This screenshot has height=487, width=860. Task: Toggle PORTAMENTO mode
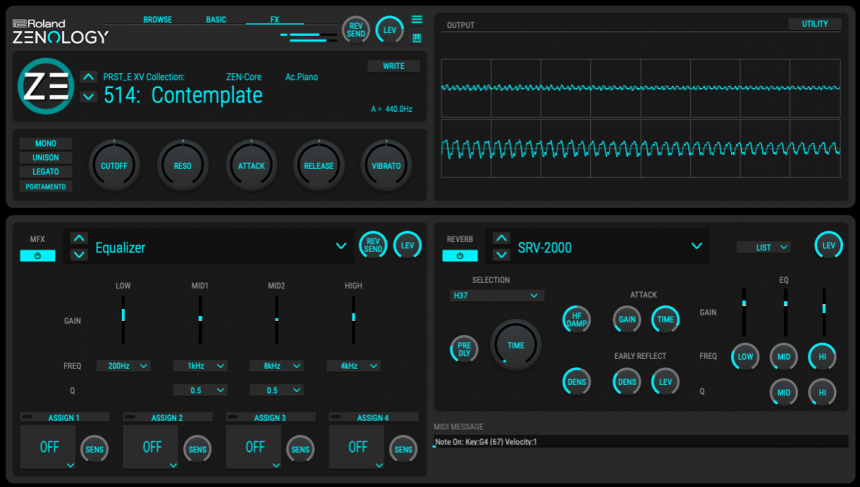(46, 186)
